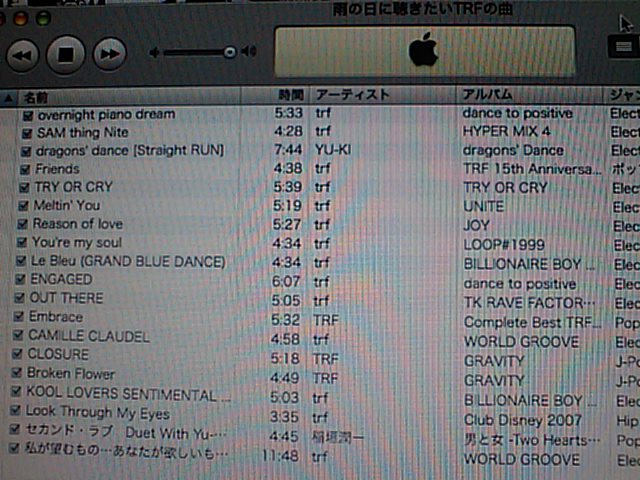Click the UNITE album cell
The width and height of the screenshot is (640, 480).
click(484, 207)
